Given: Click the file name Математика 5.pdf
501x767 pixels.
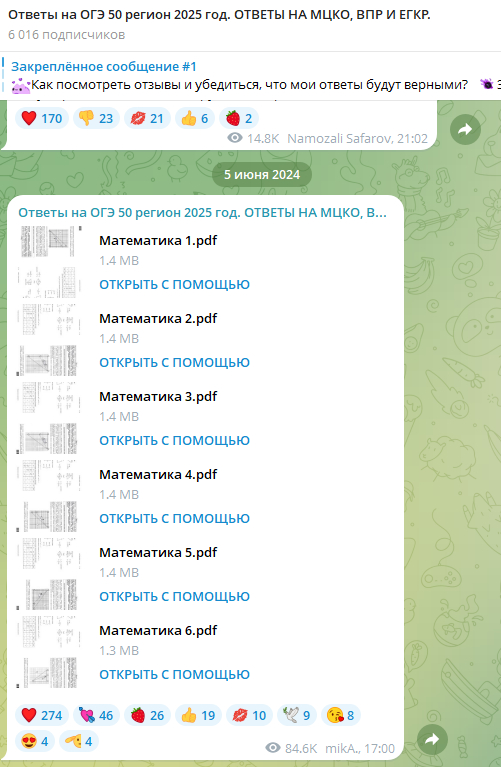Looking at the screenshot, I should coord(158,553).
